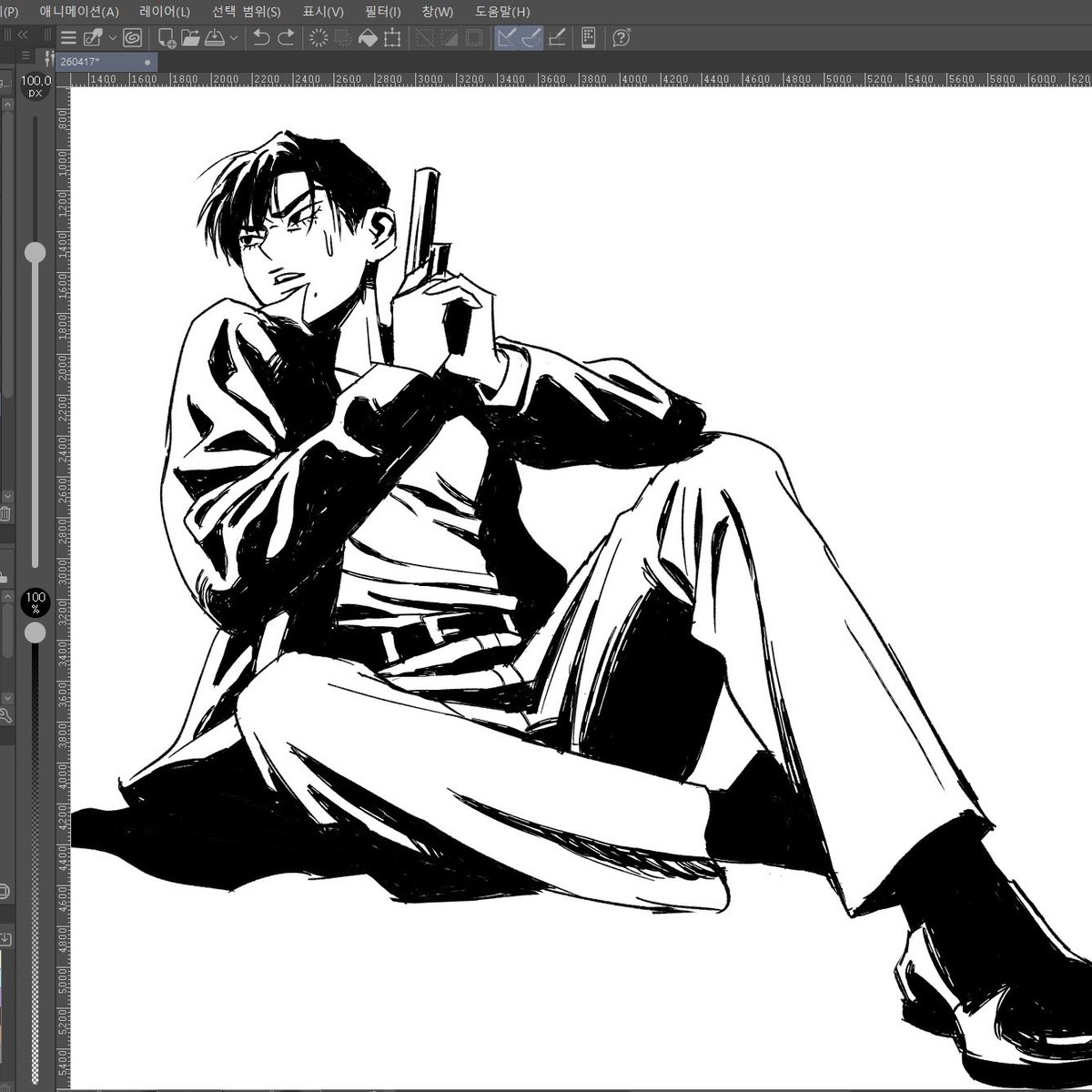1092x1092 pixels.
Task: Click the Open file folder icon
Action: (x=190, y=38)
